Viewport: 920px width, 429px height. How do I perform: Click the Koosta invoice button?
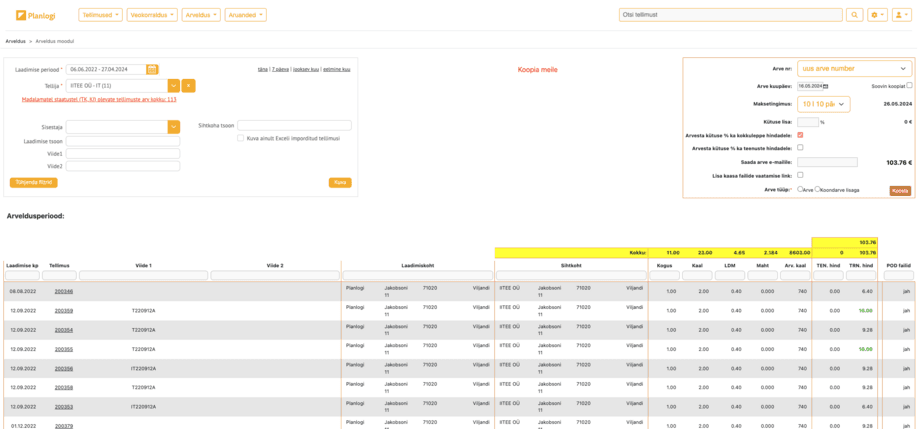coord(900,191)
